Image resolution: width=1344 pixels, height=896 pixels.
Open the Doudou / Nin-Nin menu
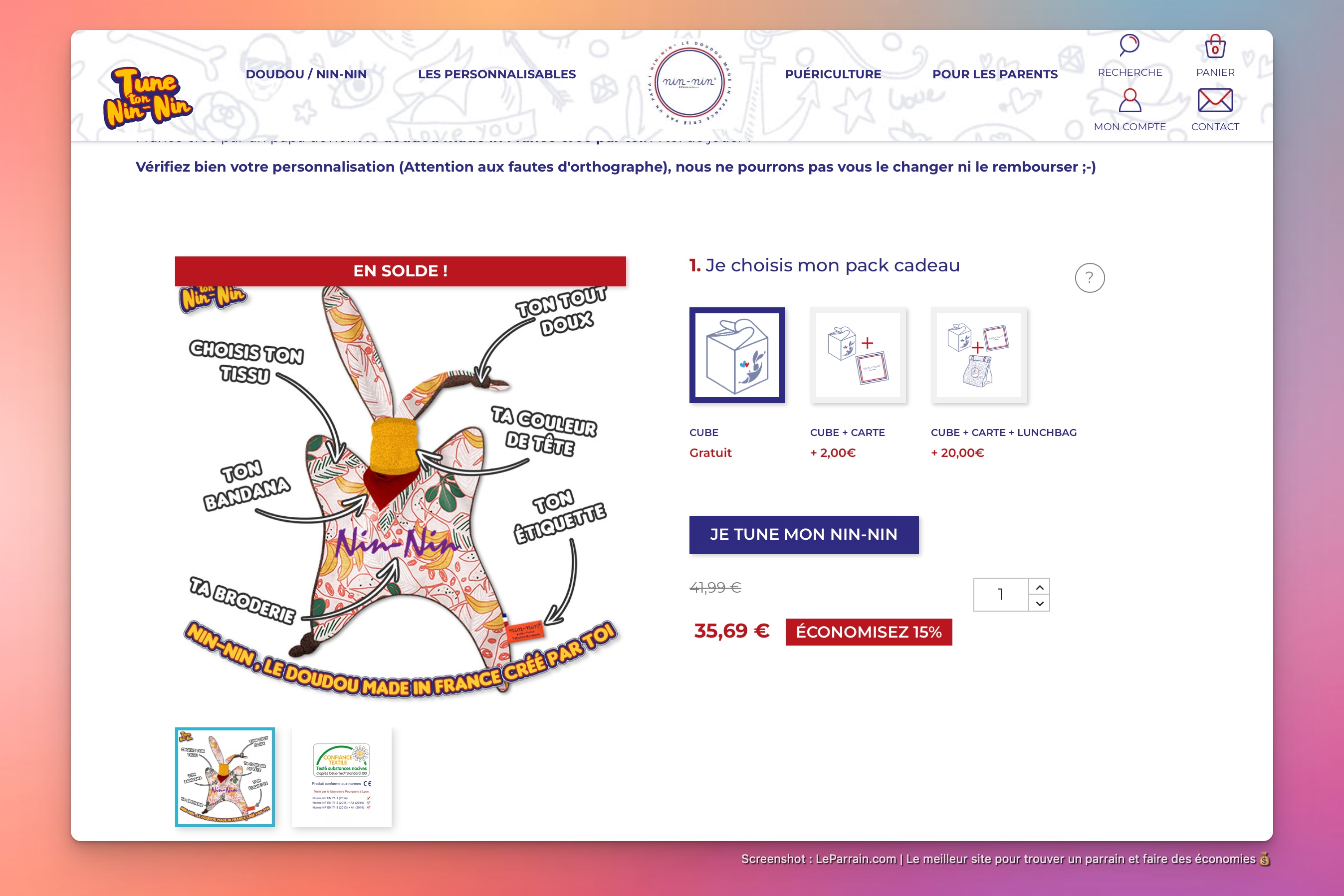(x=306, y=74)
